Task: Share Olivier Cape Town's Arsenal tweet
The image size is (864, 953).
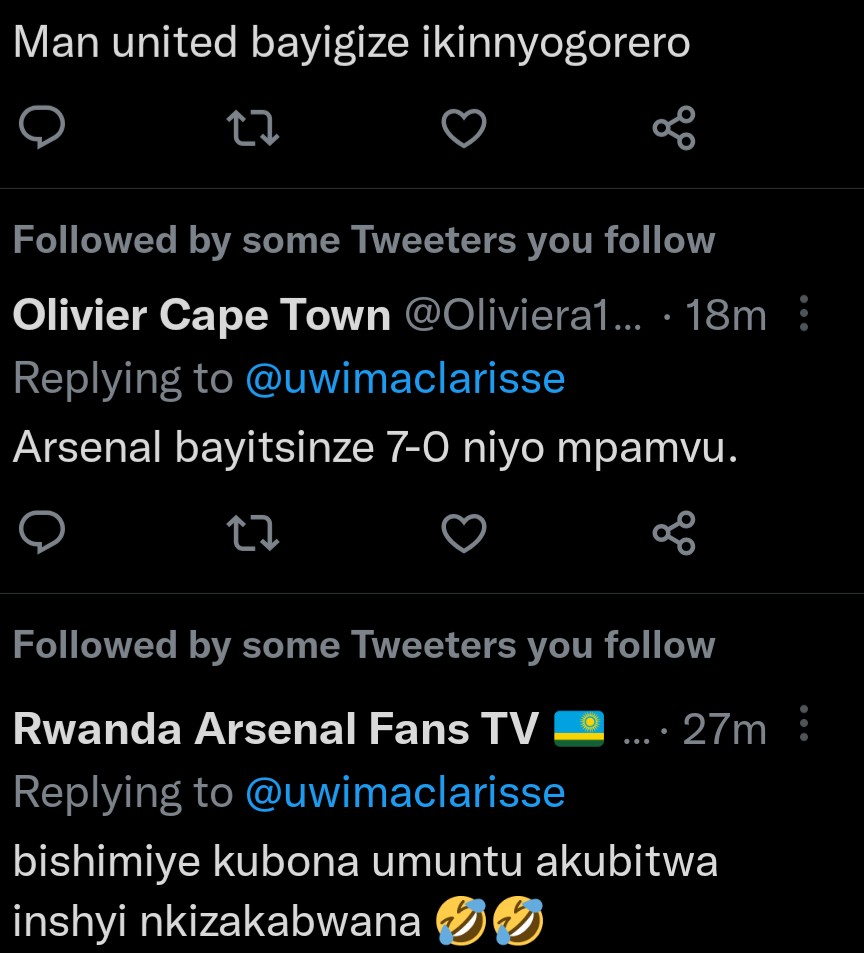Action: tap(673, 533)
